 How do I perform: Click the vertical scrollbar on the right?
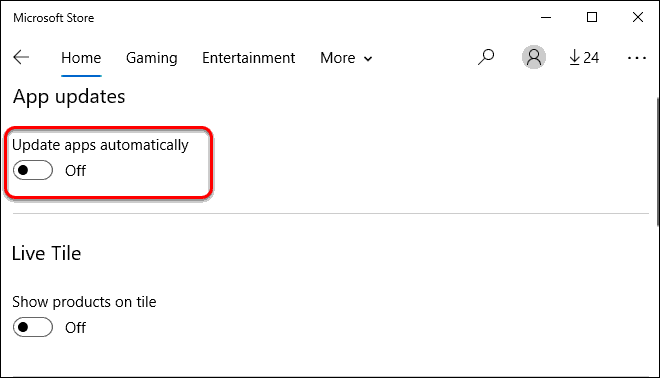pyautogui.click(x=657, y=162)
